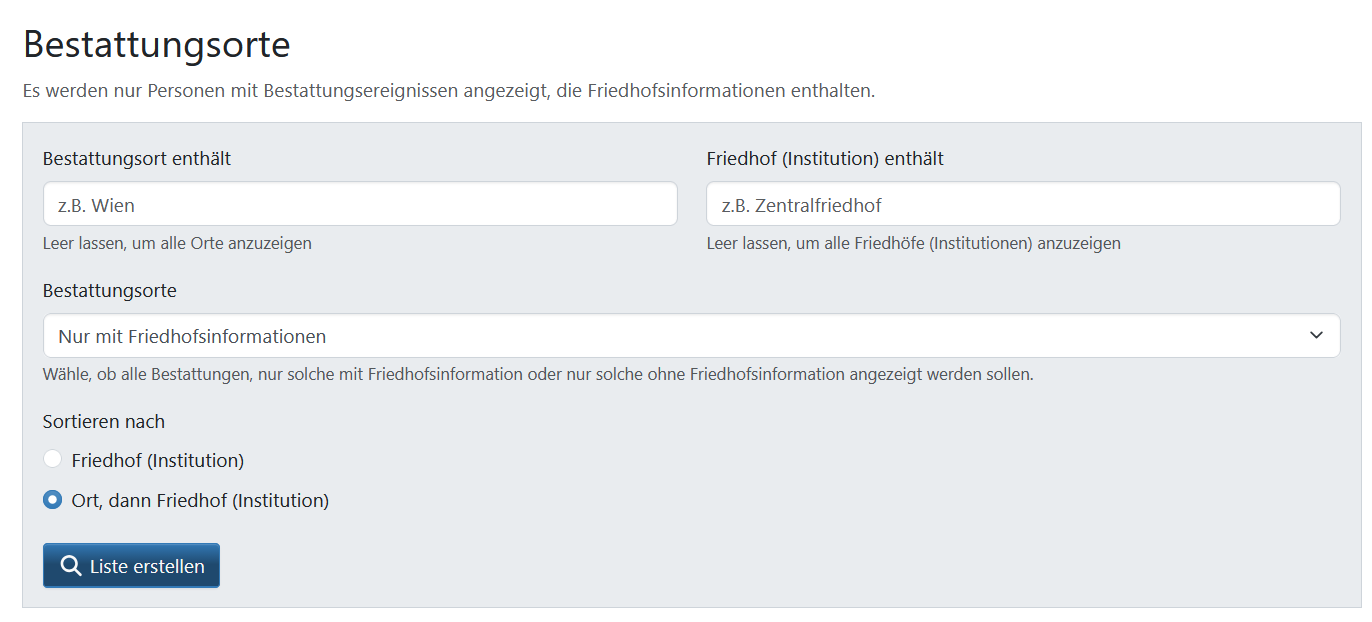Click the Liste erstellen button
The width and height of the screenshot is (1372, 622).
(131, 565)
